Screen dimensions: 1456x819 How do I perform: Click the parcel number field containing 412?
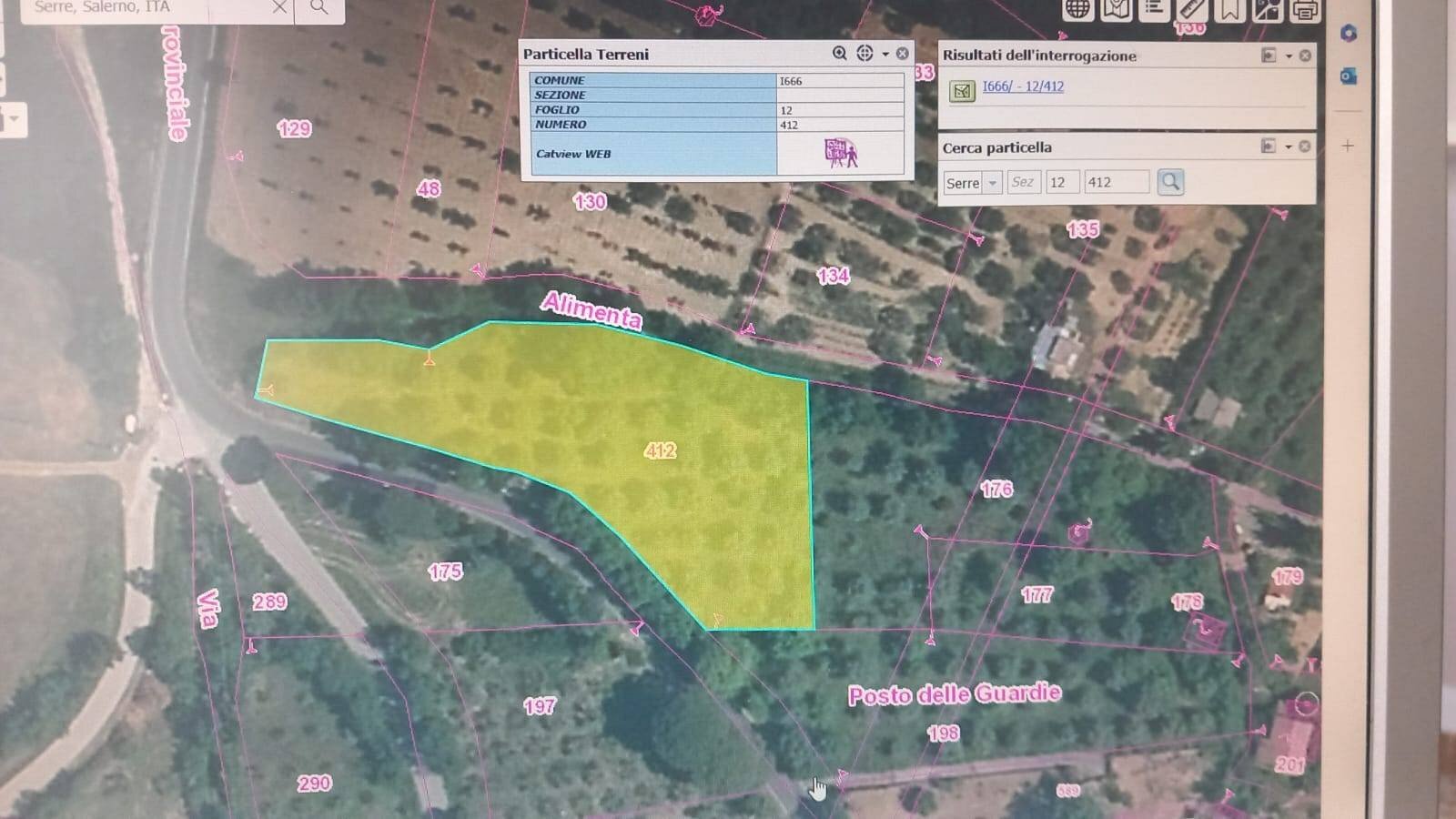coord(1116,182)
